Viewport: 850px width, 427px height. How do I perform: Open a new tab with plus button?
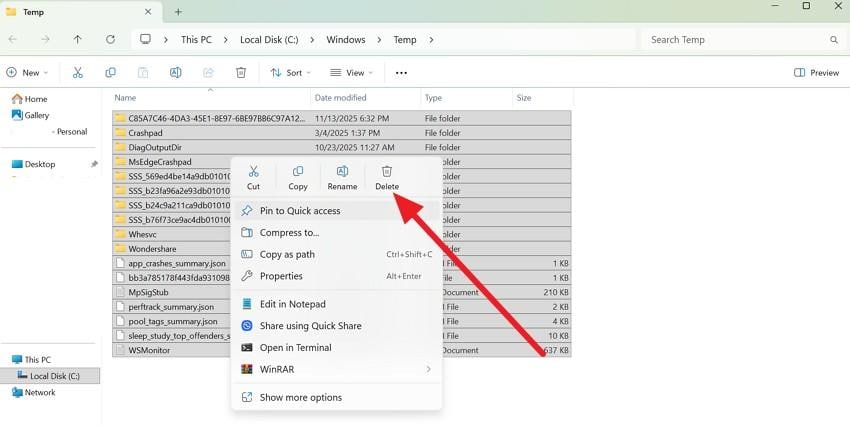[178, 11]
